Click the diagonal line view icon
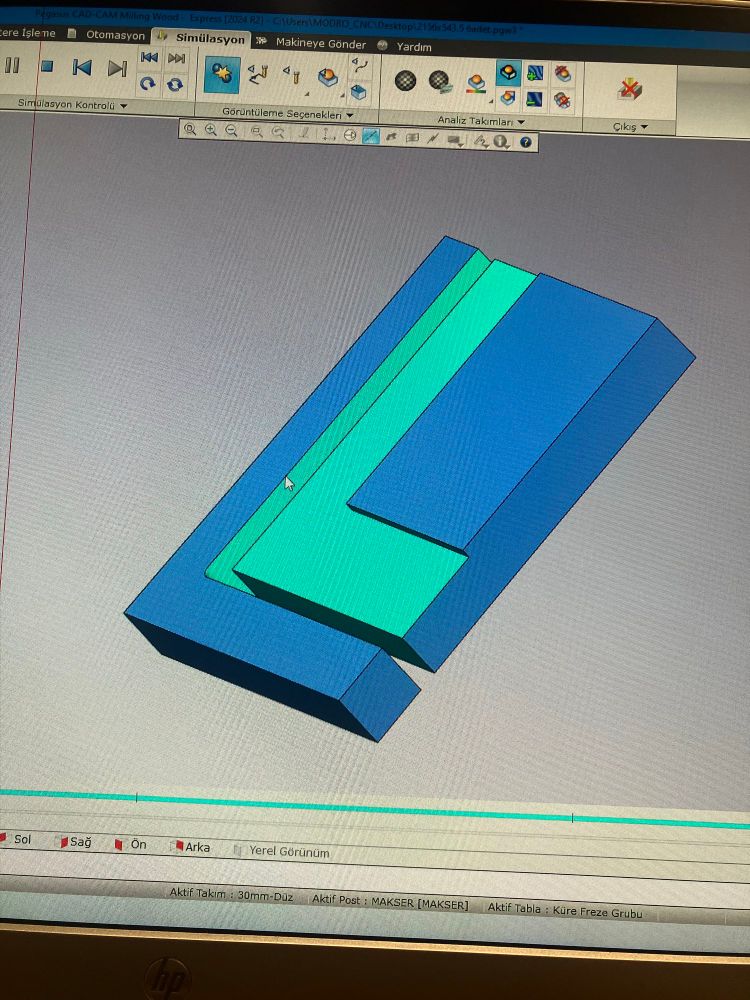 click(433, 138)
